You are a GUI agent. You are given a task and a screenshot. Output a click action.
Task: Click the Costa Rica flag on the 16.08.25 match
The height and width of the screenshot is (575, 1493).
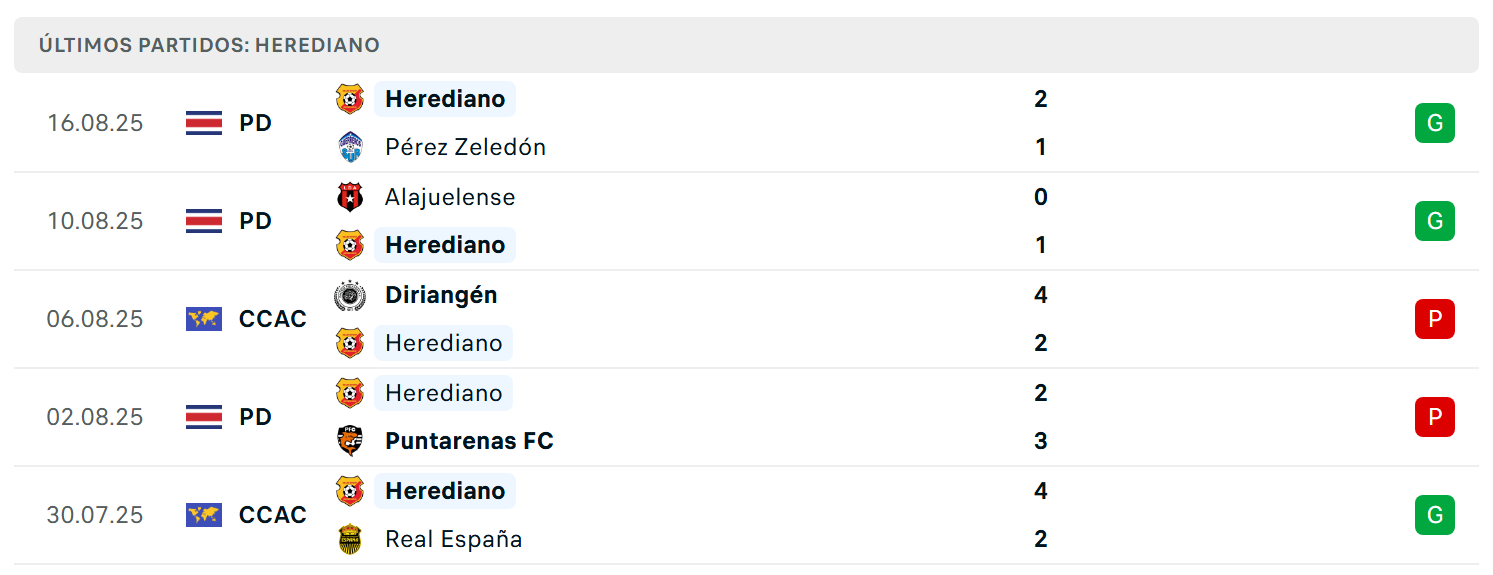tap(204, 123)
